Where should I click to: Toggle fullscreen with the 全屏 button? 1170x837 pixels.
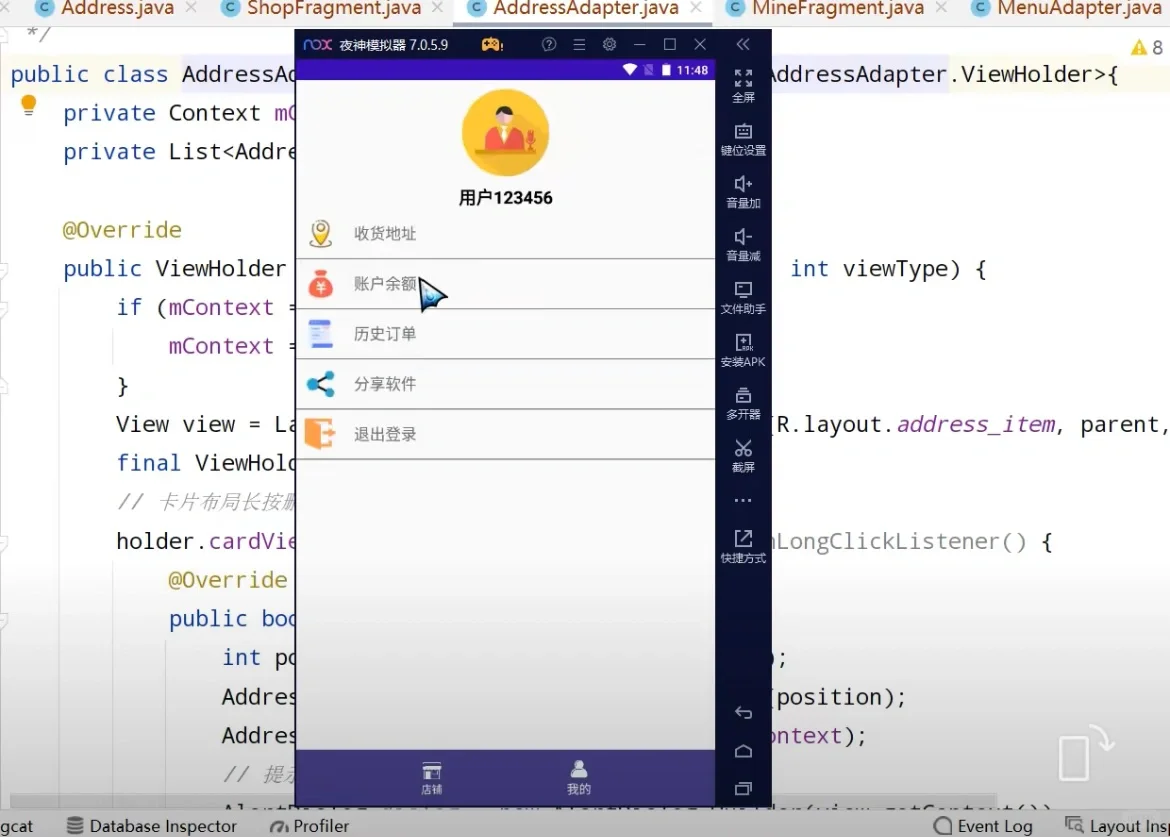743,87
